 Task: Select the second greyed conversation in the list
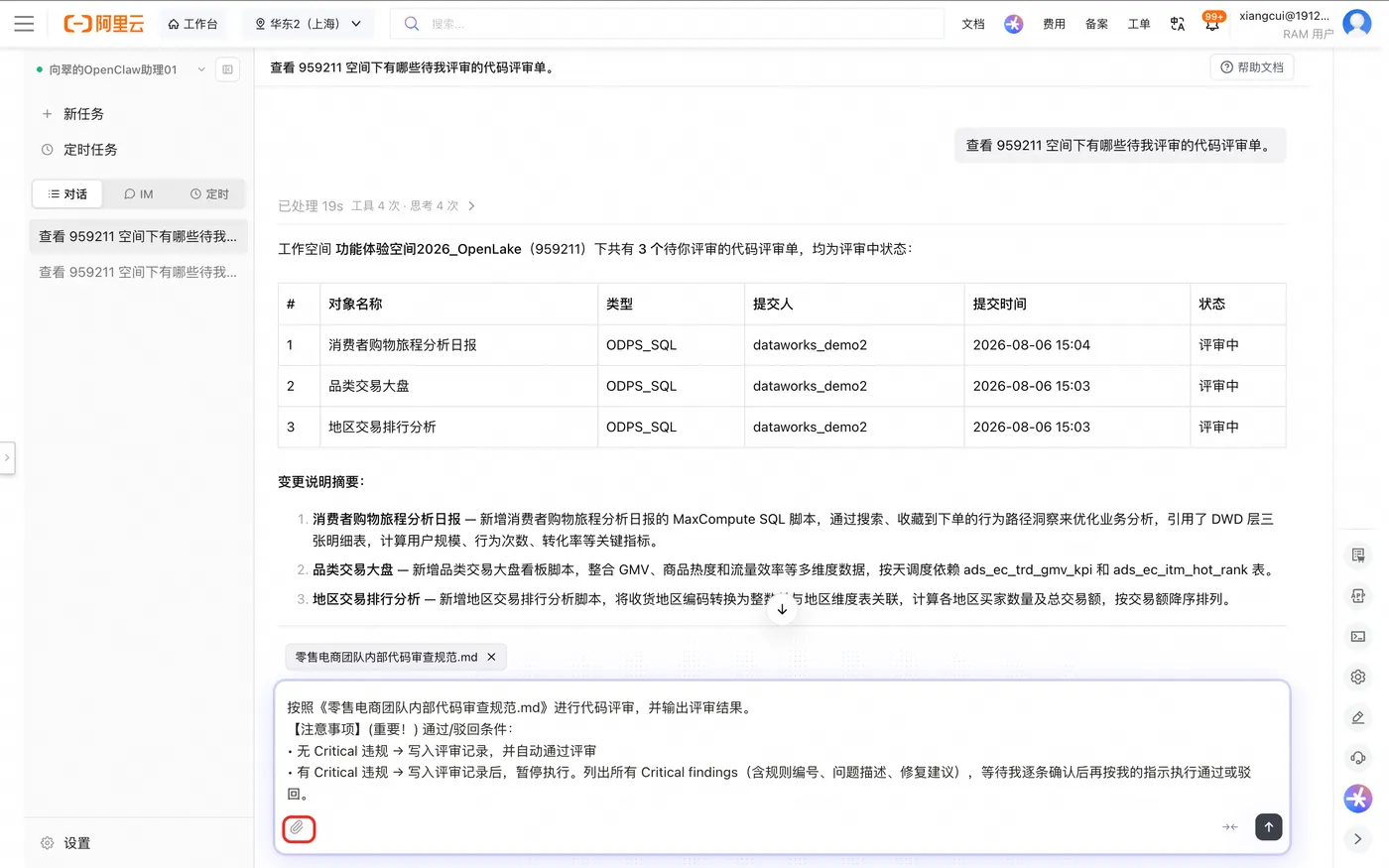138,272
